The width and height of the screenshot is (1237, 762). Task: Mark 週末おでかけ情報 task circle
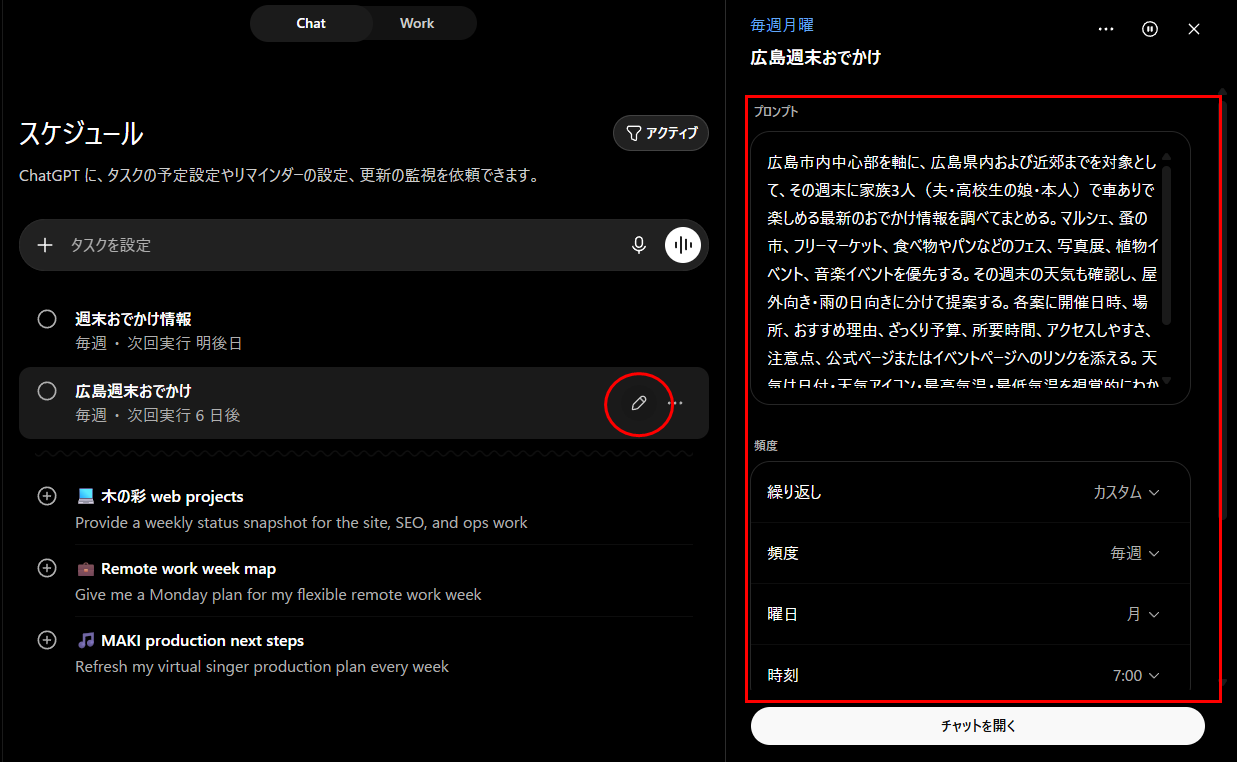(47, 319)
